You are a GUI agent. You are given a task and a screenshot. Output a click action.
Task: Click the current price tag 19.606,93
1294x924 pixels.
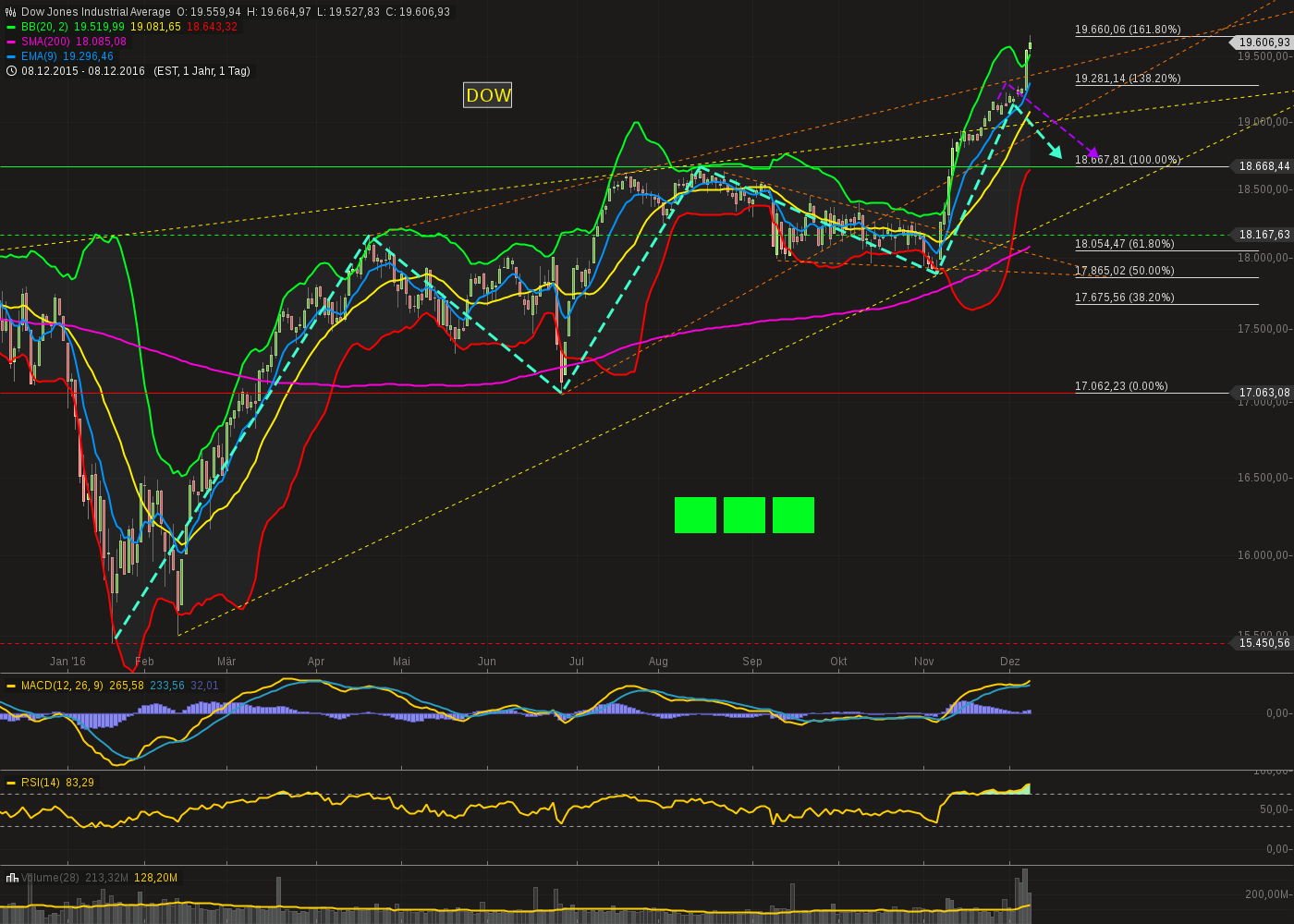1263,43
